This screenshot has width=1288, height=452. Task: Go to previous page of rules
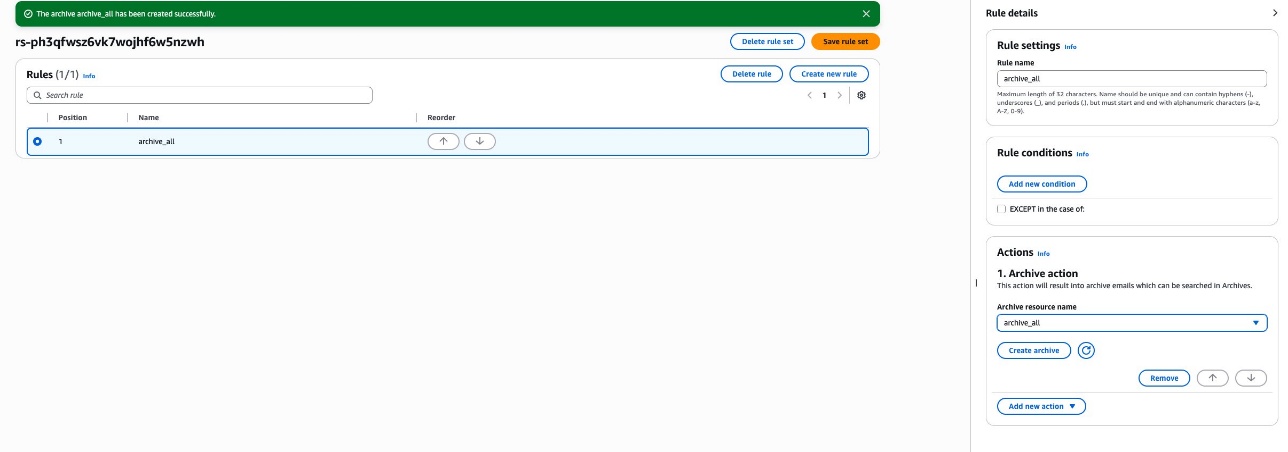click(809, 95)
